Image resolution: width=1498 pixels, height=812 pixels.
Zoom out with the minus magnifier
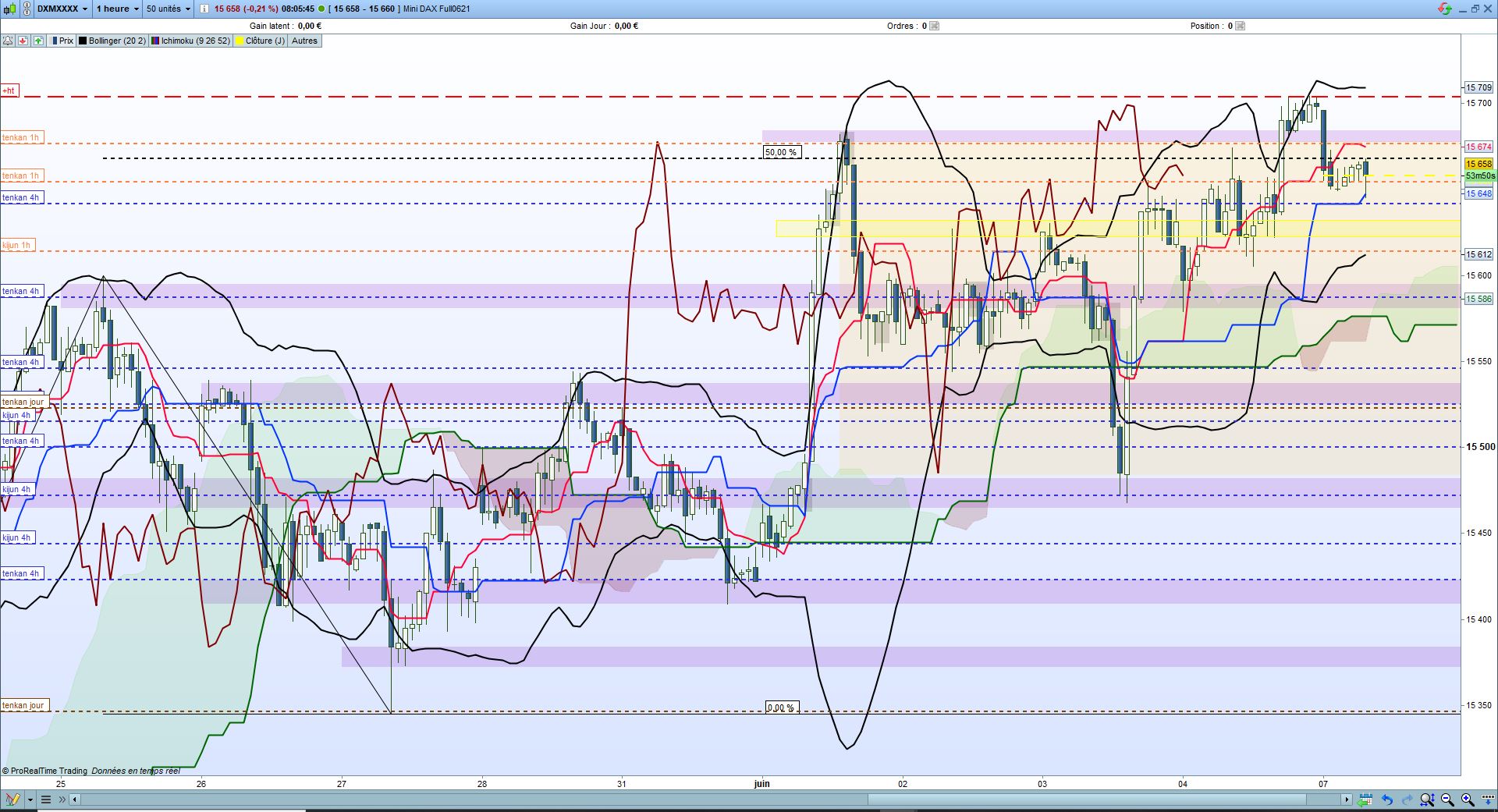[x=1447, y=800]
